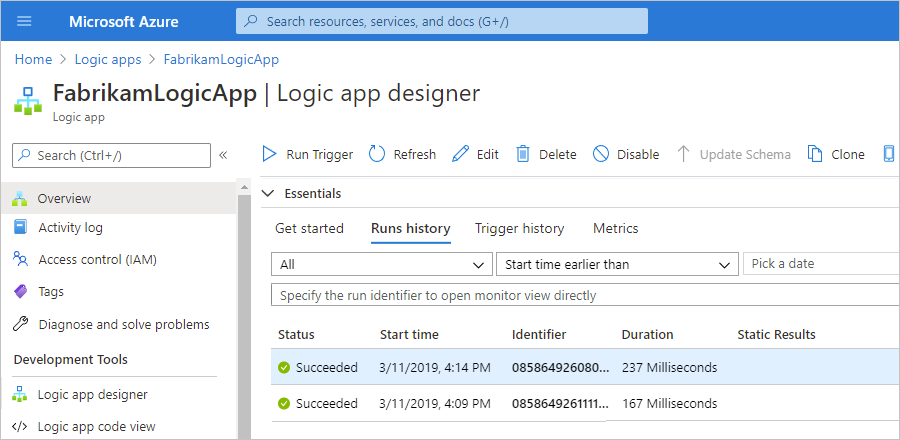Open the Start time earlier than dropdown
This screenshot has height=440, width=900.
(616, 264)
